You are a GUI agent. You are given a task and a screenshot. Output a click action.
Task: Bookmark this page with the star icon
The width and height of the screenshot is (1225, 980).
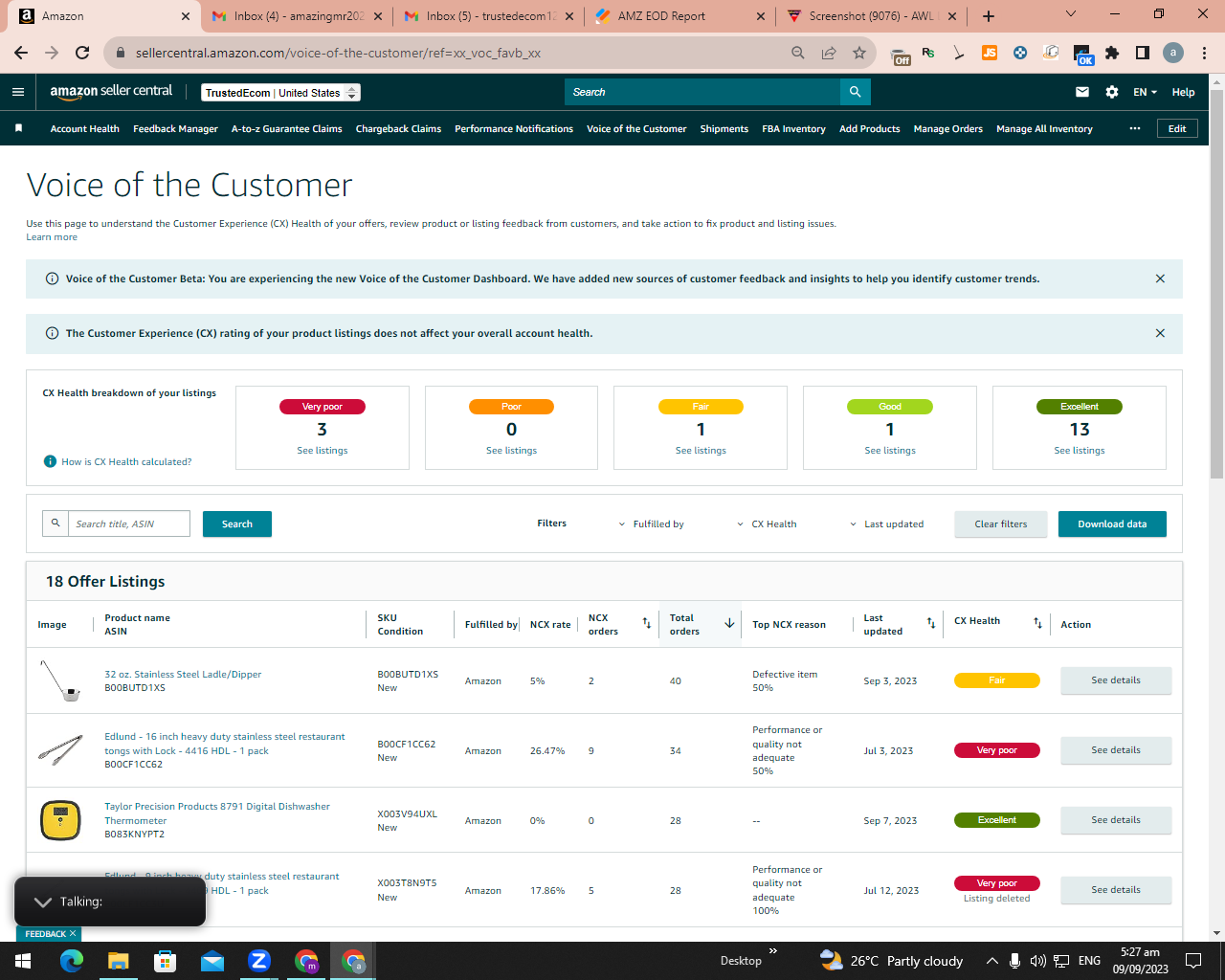[x=859, y=53]
